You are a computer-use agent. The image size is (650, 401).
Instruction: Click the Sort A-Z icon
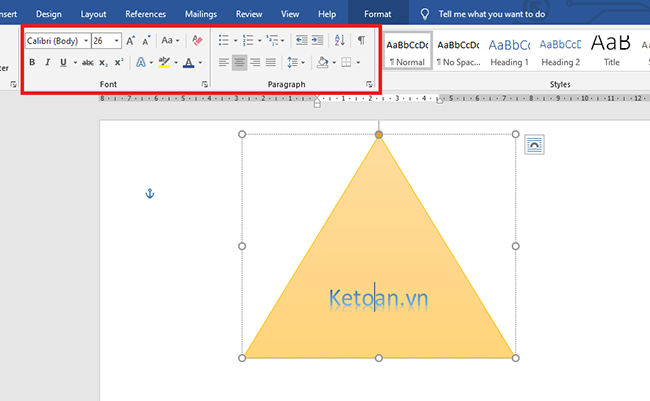tap(339, 41)
